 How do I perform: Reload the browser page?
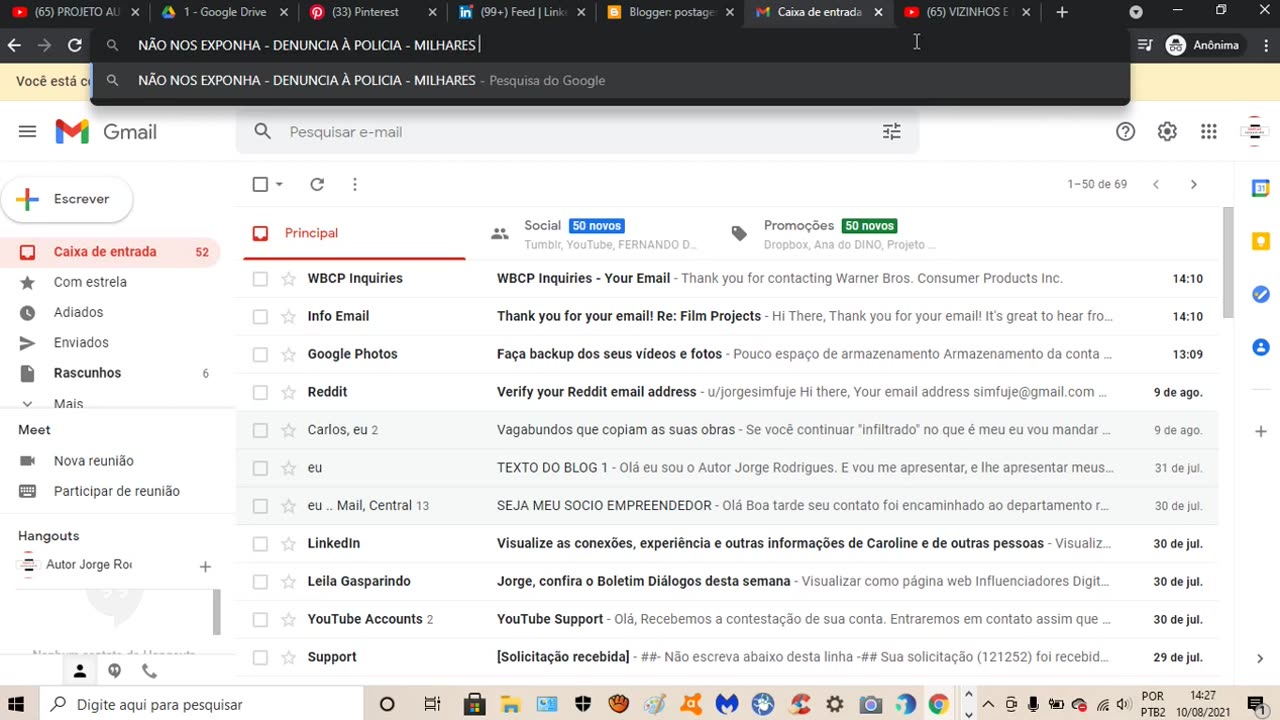tap(74, 45)
